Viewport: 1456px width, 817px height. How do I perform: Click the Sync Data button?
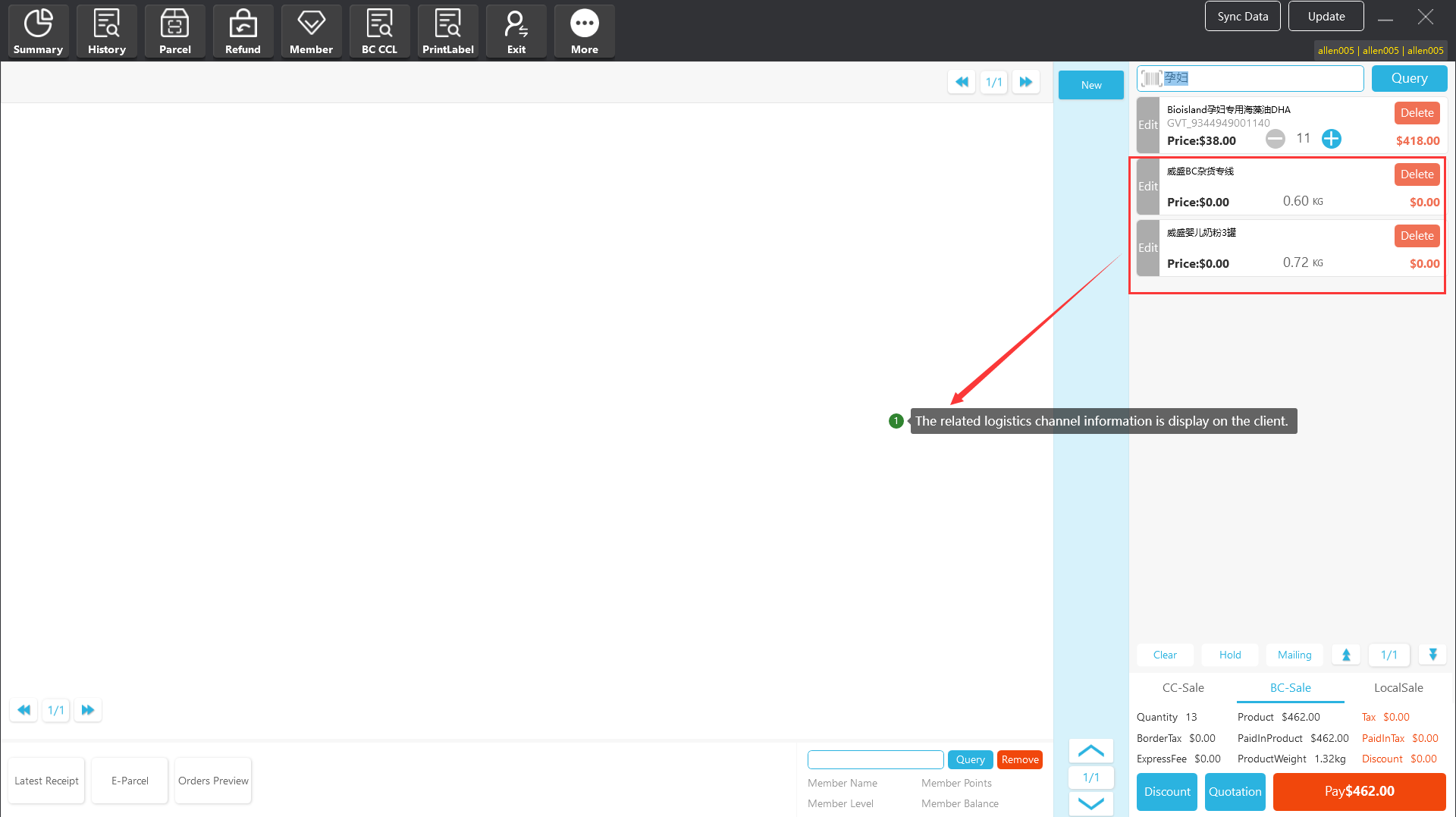click(1242, 17)
